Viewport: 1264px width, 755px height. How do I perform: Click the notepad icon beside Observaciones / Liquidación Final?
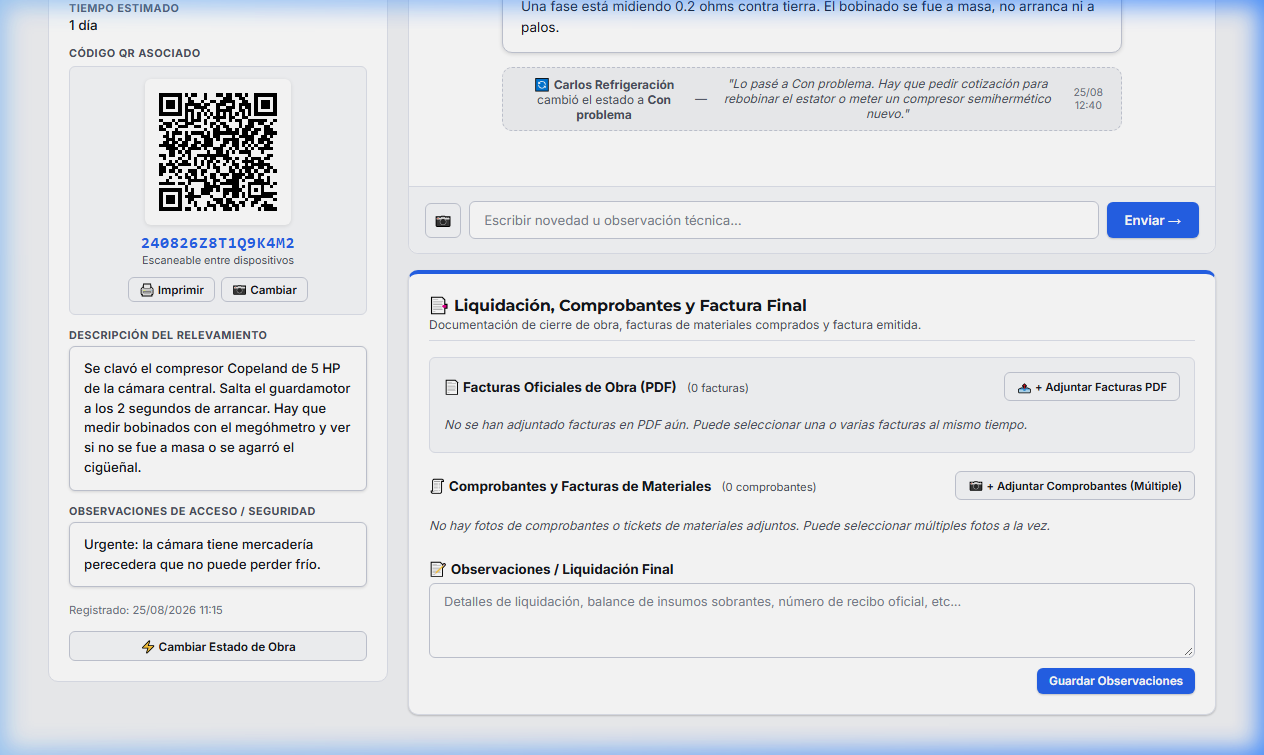437,569
